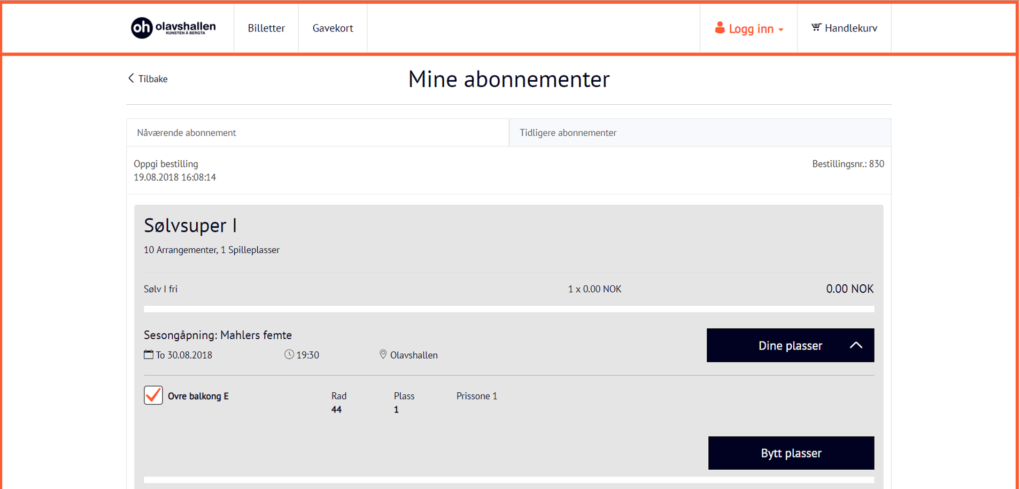Viewport: 1020px width, 489px height.
Task: Click the location pin beside Olavshallen
Action: tap(383, 355)
